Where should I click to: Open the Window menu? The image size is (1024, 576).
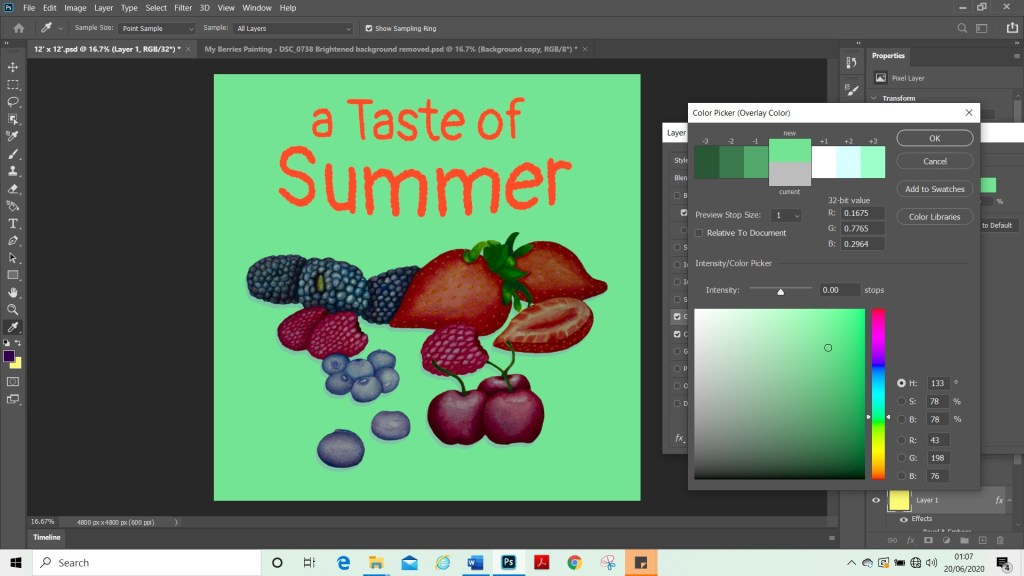tap(257, 8)
